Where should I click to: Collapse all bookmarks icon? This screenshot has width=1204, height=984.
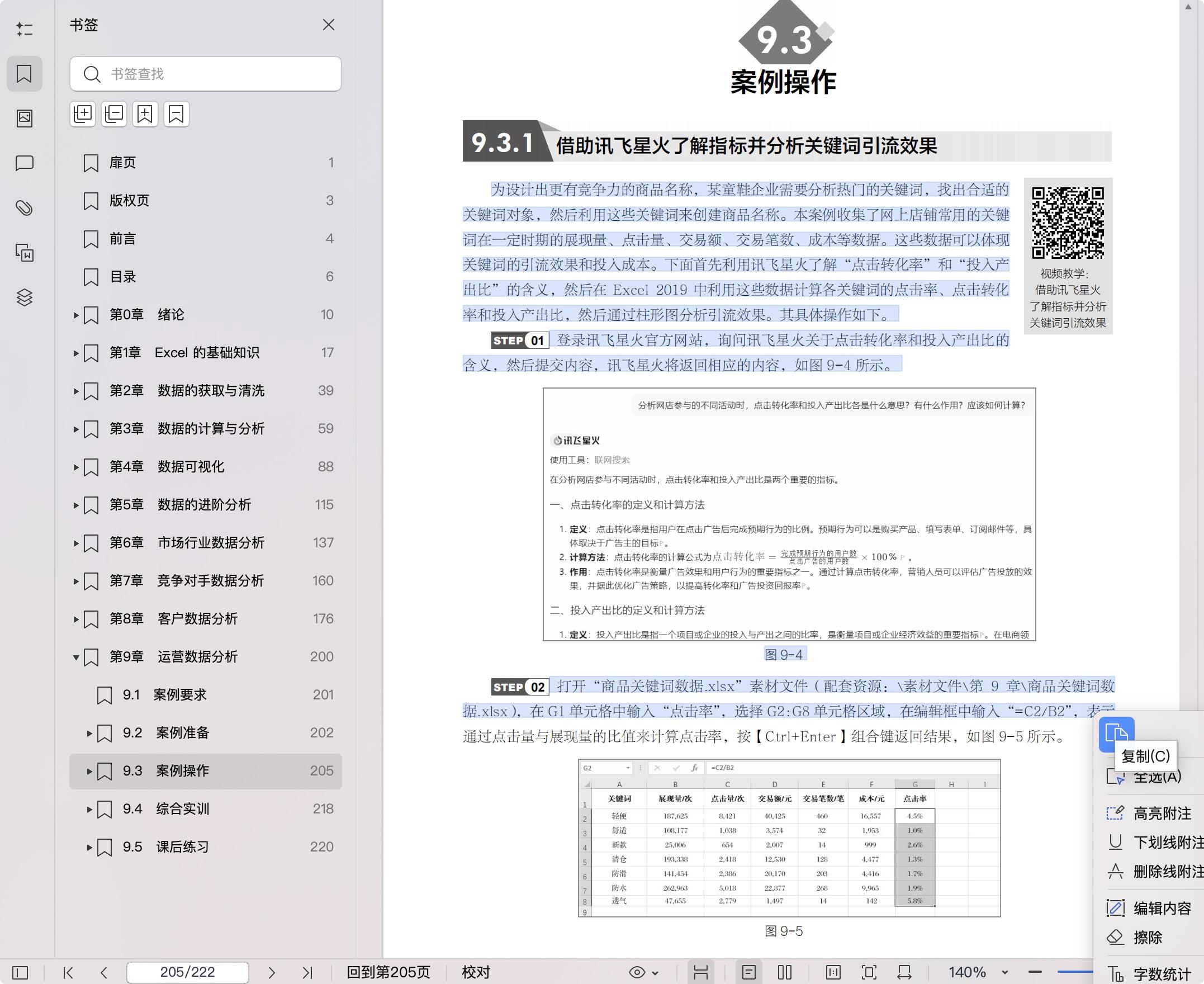pyautogui.click(x=114, y=114)
